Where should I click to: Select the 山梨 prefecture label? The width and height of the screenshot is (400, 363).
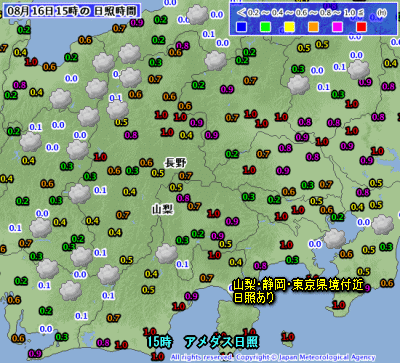[x=163, y=210]
